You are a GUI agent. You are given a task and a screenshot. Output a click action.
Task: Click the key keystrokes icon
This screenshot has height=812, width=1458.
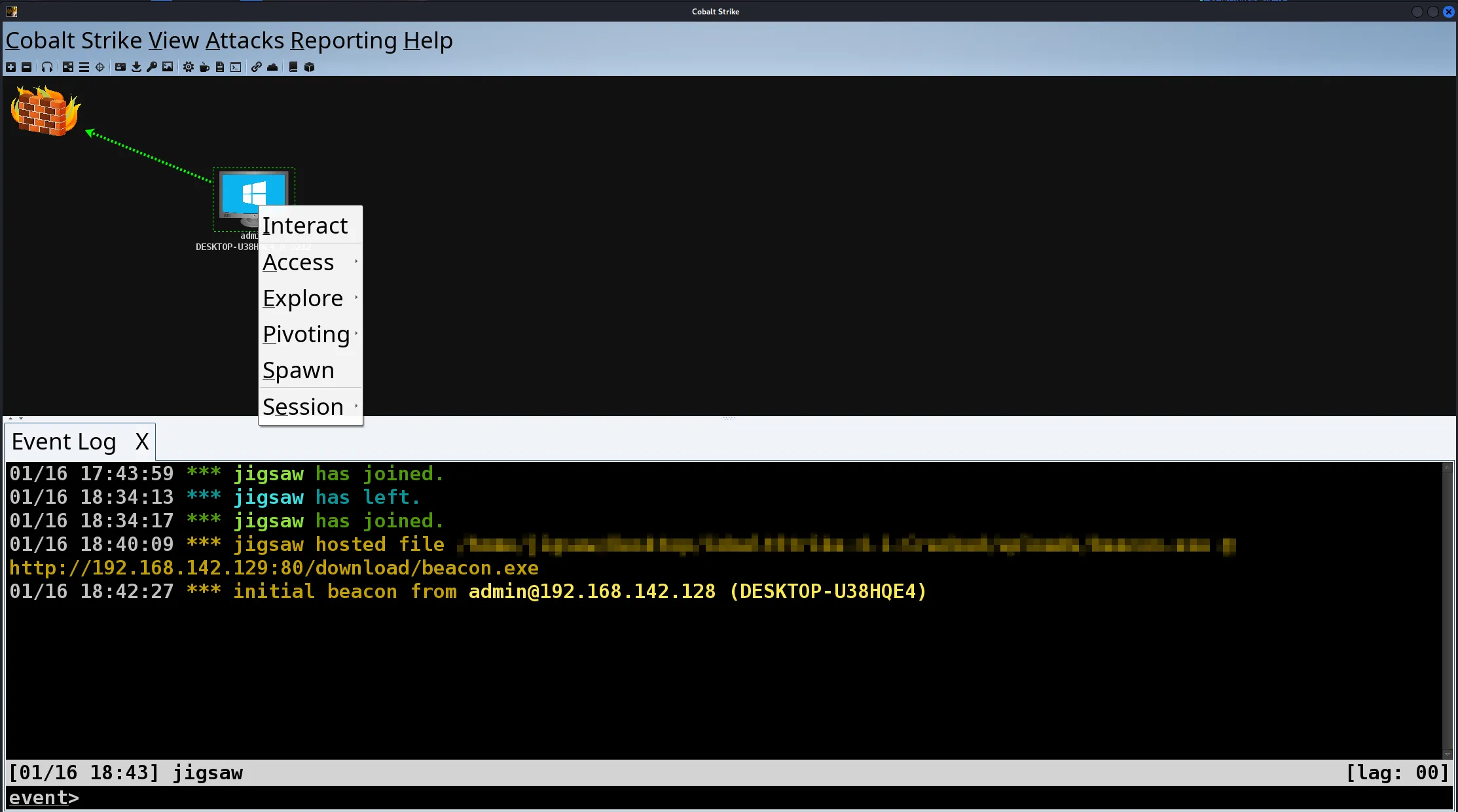tap(152, 67)
